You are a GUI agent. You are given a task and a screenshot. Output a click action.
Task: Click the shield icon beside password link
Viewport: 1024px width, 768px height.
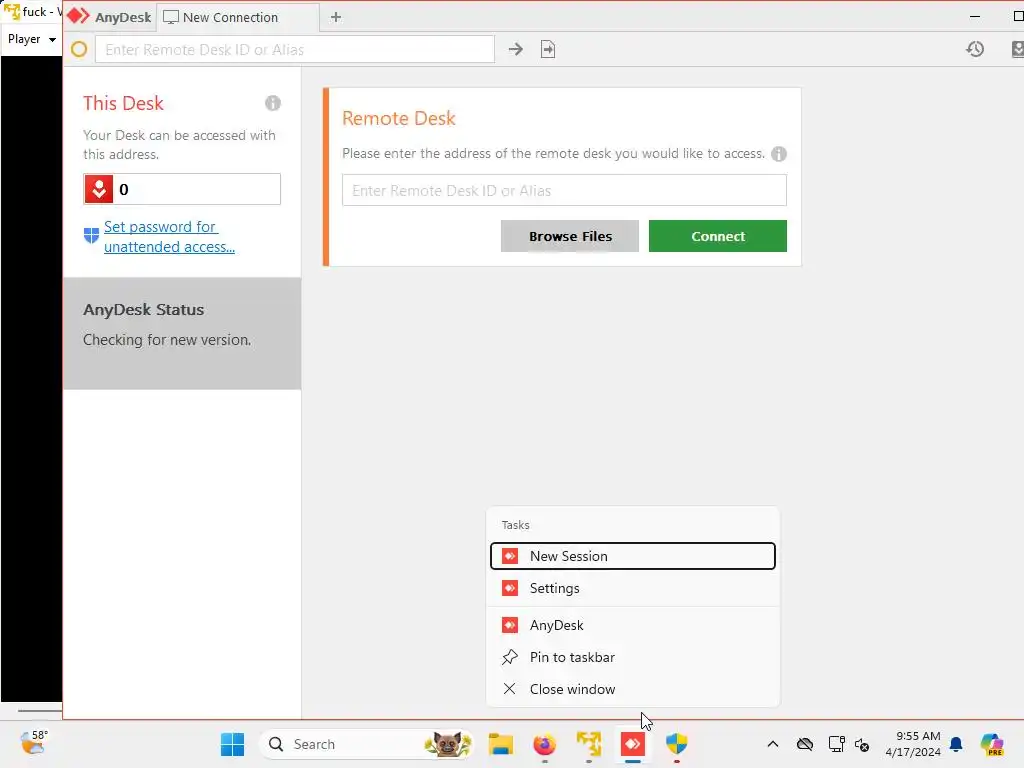[91, 235]
